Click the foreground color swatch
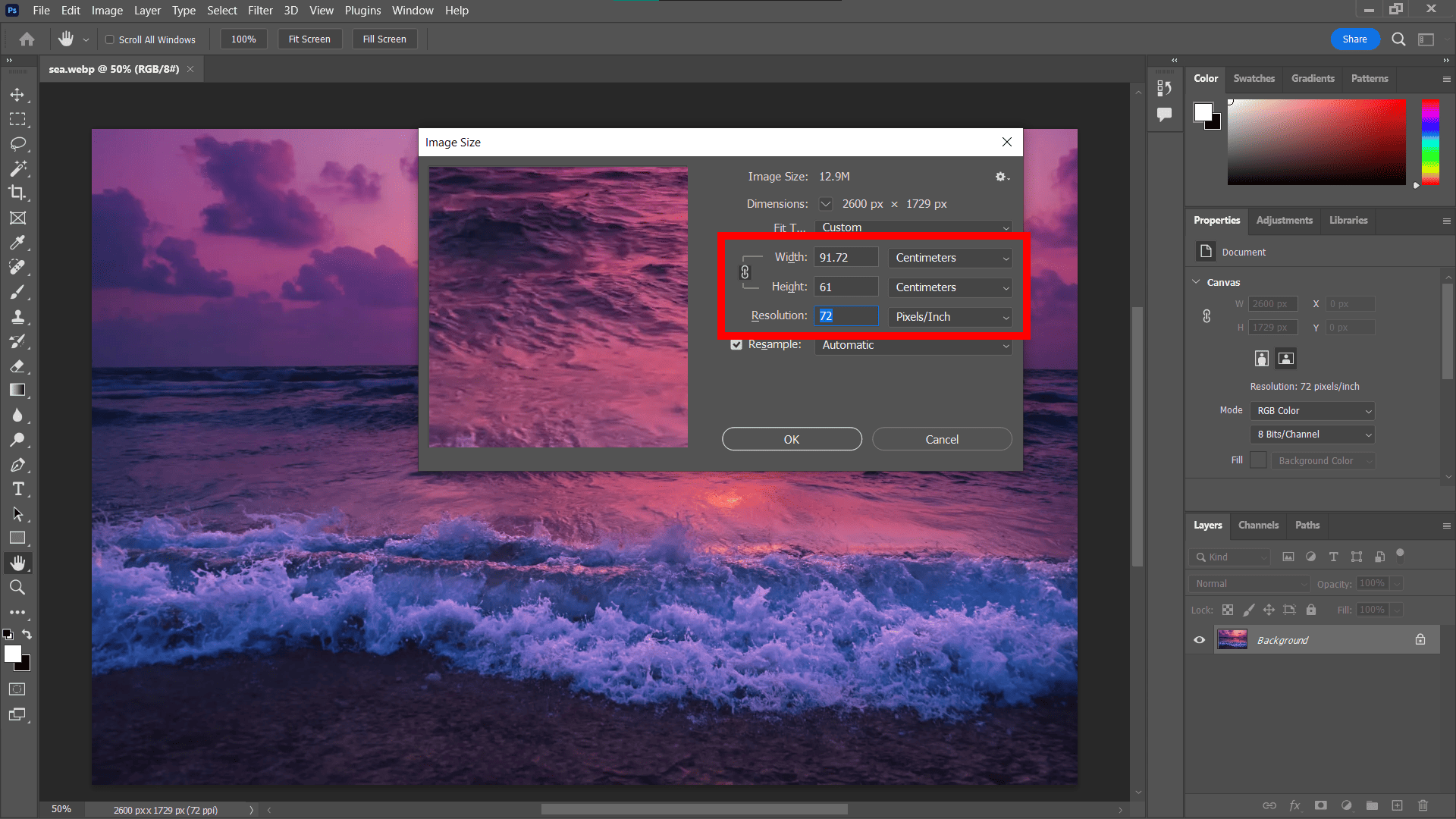 (x=12, y=654)
